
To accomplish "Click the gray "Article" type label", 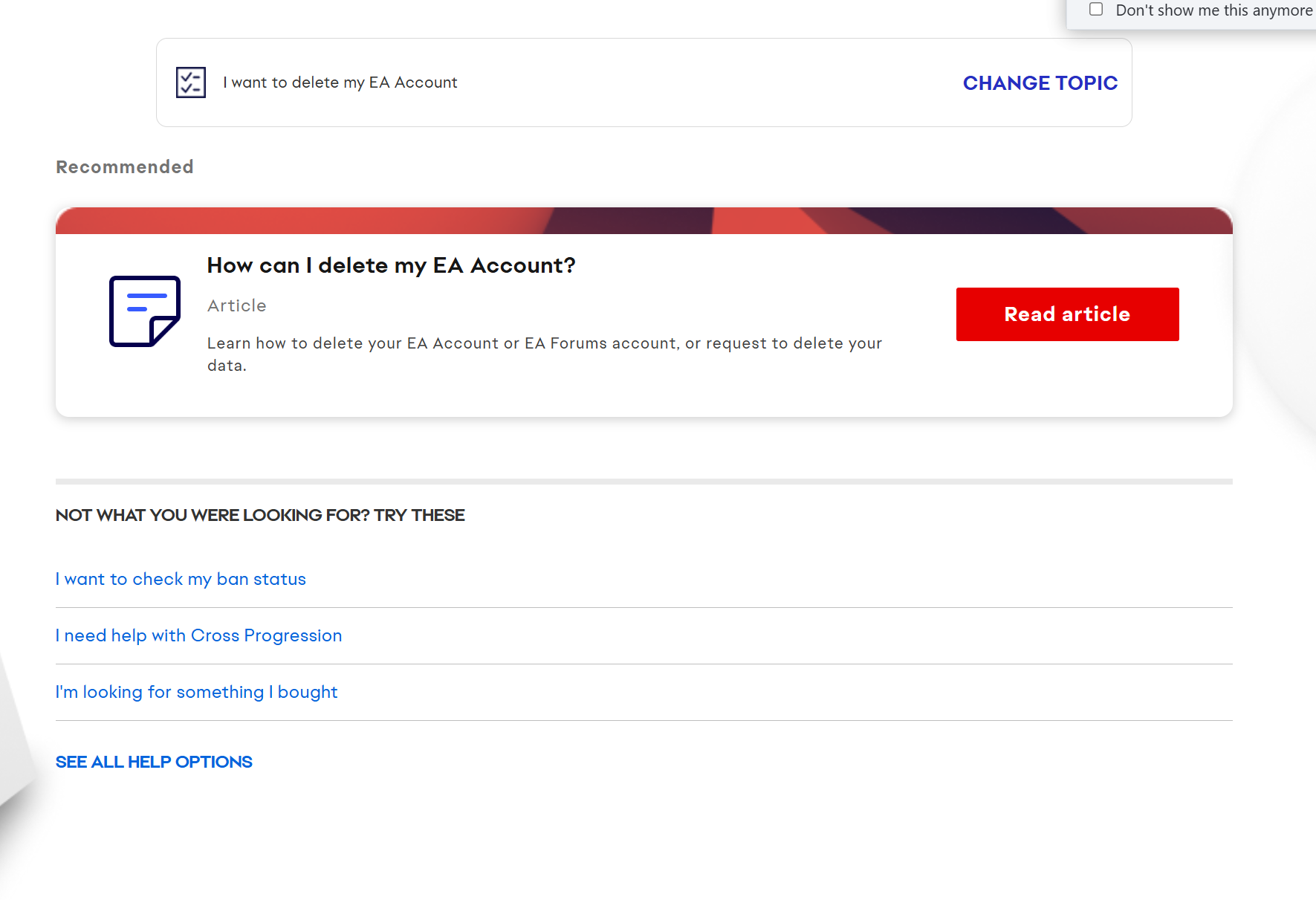I will tap(236, 305).
